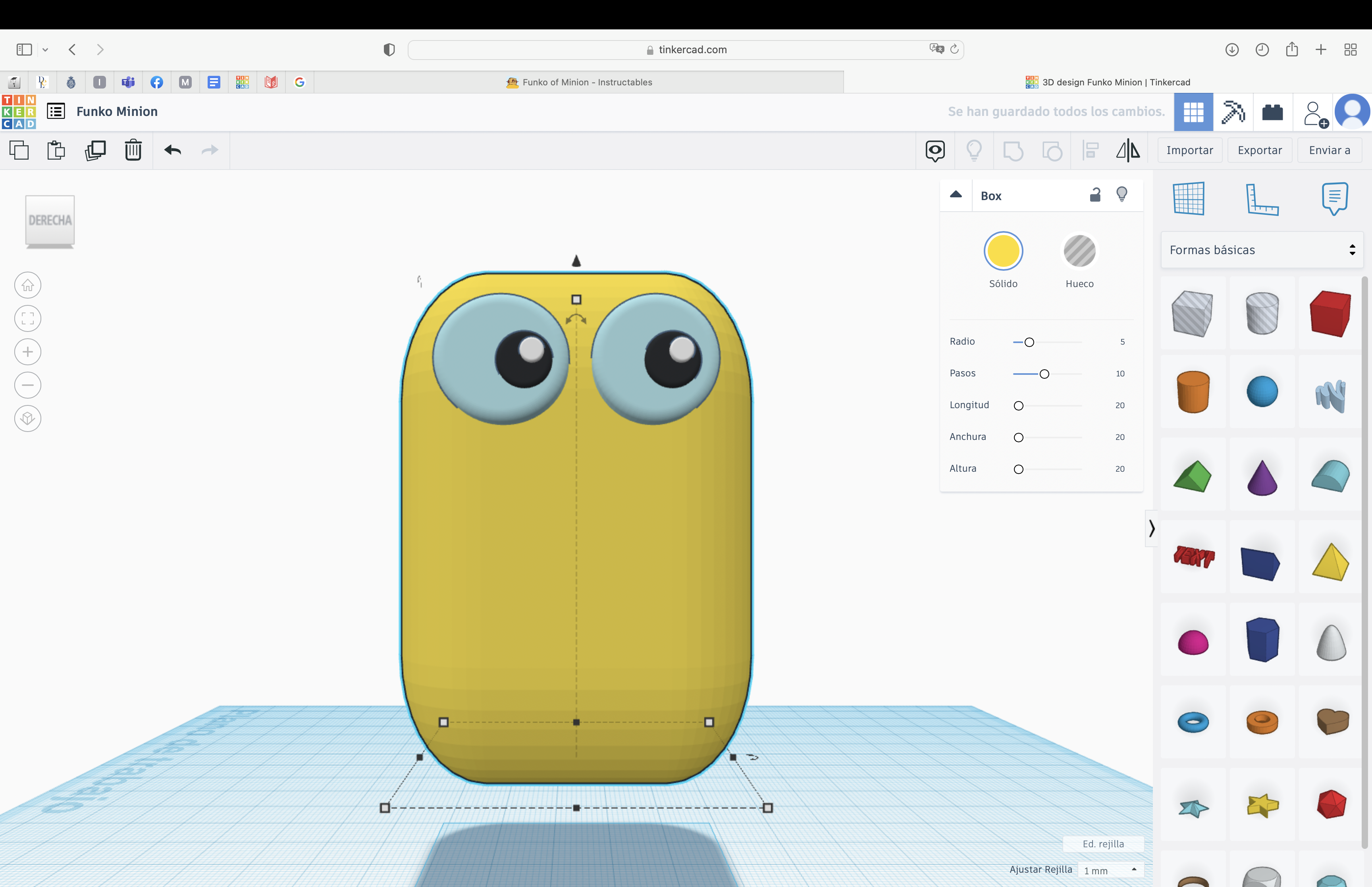This screenshot has width=1372, height=887.
Task: Reload the page in Safari
Action: [x=954, y=49]
